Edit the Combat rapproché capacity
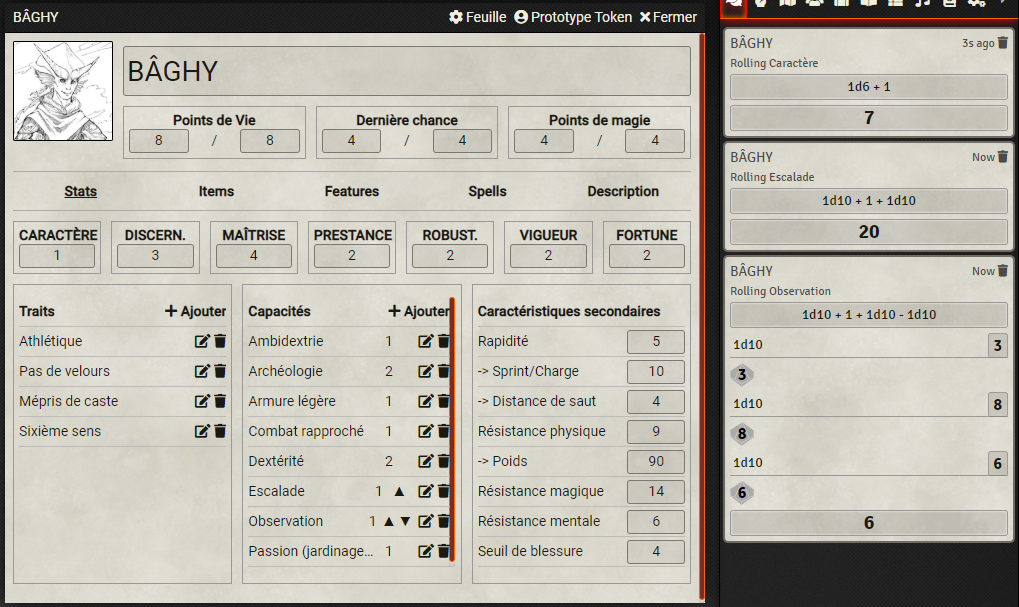This screenshot has height=607, width=1019. click(426, 431)
